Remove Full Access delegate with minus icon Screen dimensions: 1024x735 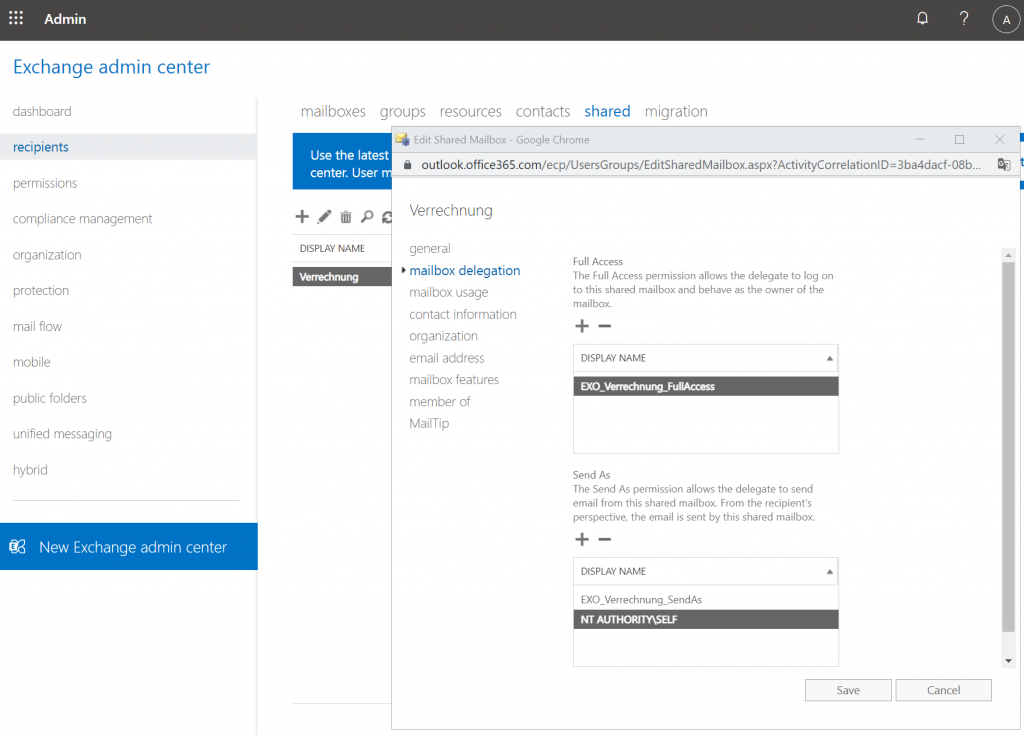(604, 326)
